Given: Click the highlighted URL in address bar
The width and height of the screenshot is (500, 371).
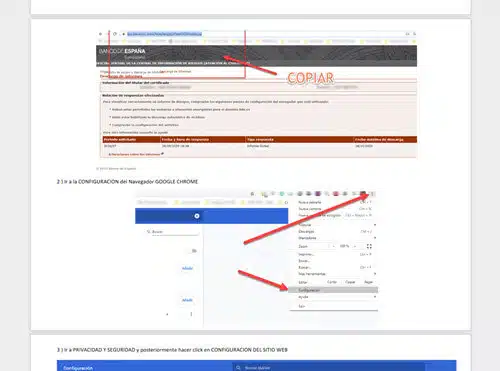Looking at the screenshot, I should [x=164, y=34].
